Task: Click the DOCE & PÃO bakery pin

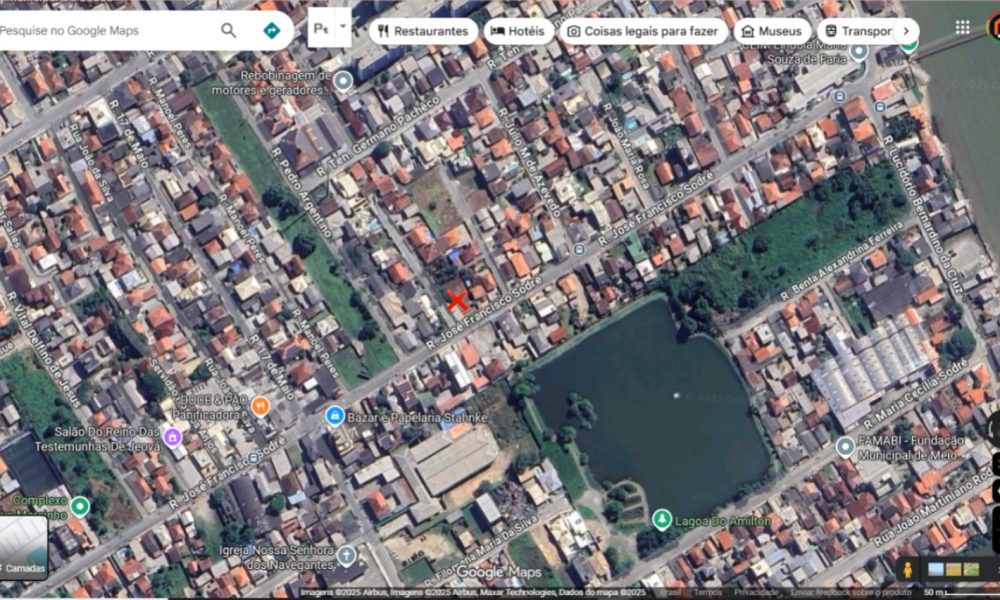Action: tap(260, 405)
